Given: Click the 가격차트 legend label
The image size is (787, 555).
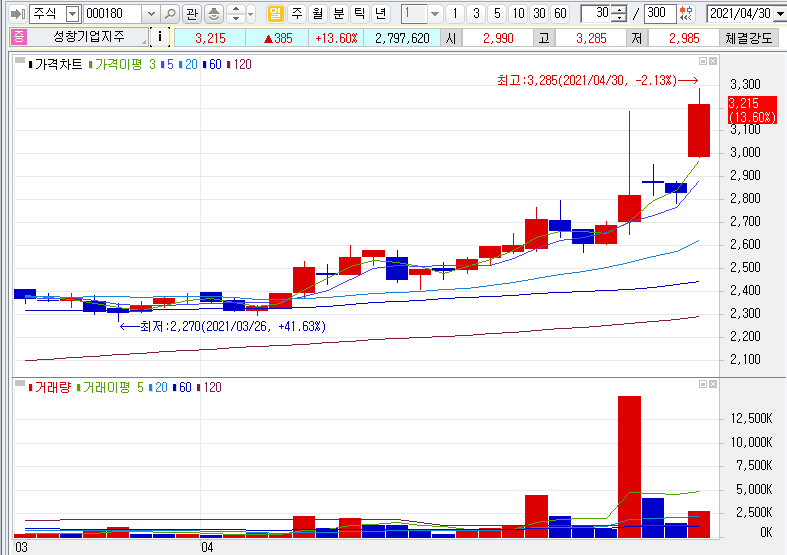Looking at the screenshot, I should tap(58, 64).
